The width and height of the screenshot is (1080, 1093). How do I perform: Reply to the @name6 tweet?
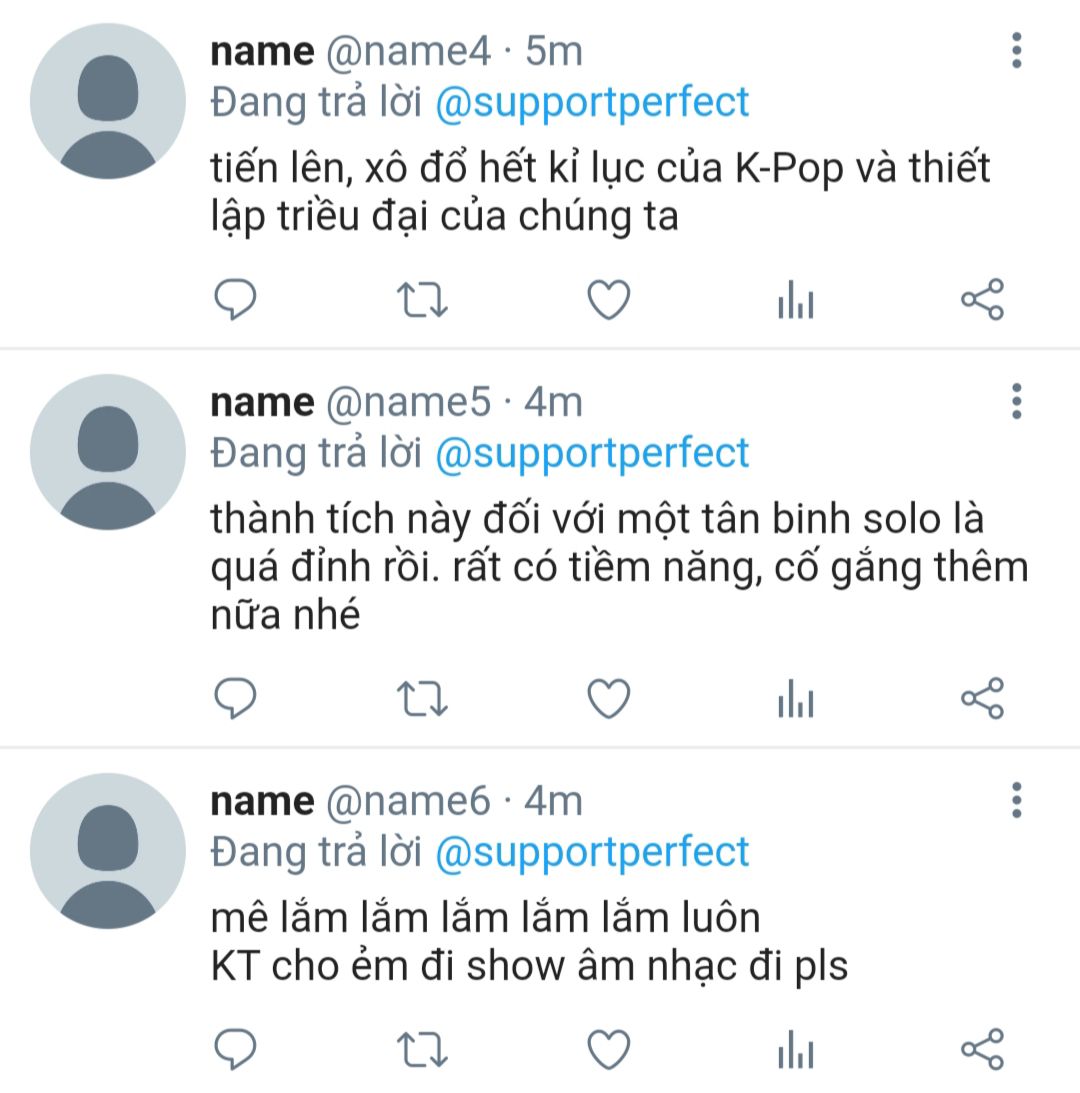(x=235, y=1048)
